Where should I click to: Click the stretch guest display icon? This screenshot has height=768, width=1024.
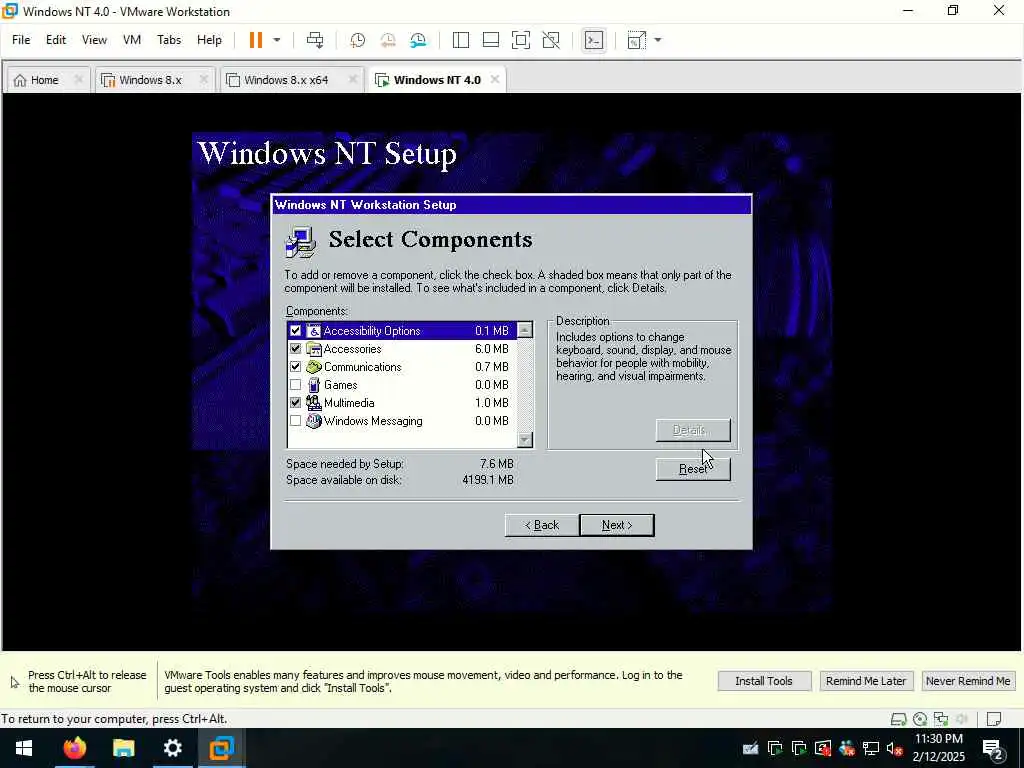click(x=636, y=40)
